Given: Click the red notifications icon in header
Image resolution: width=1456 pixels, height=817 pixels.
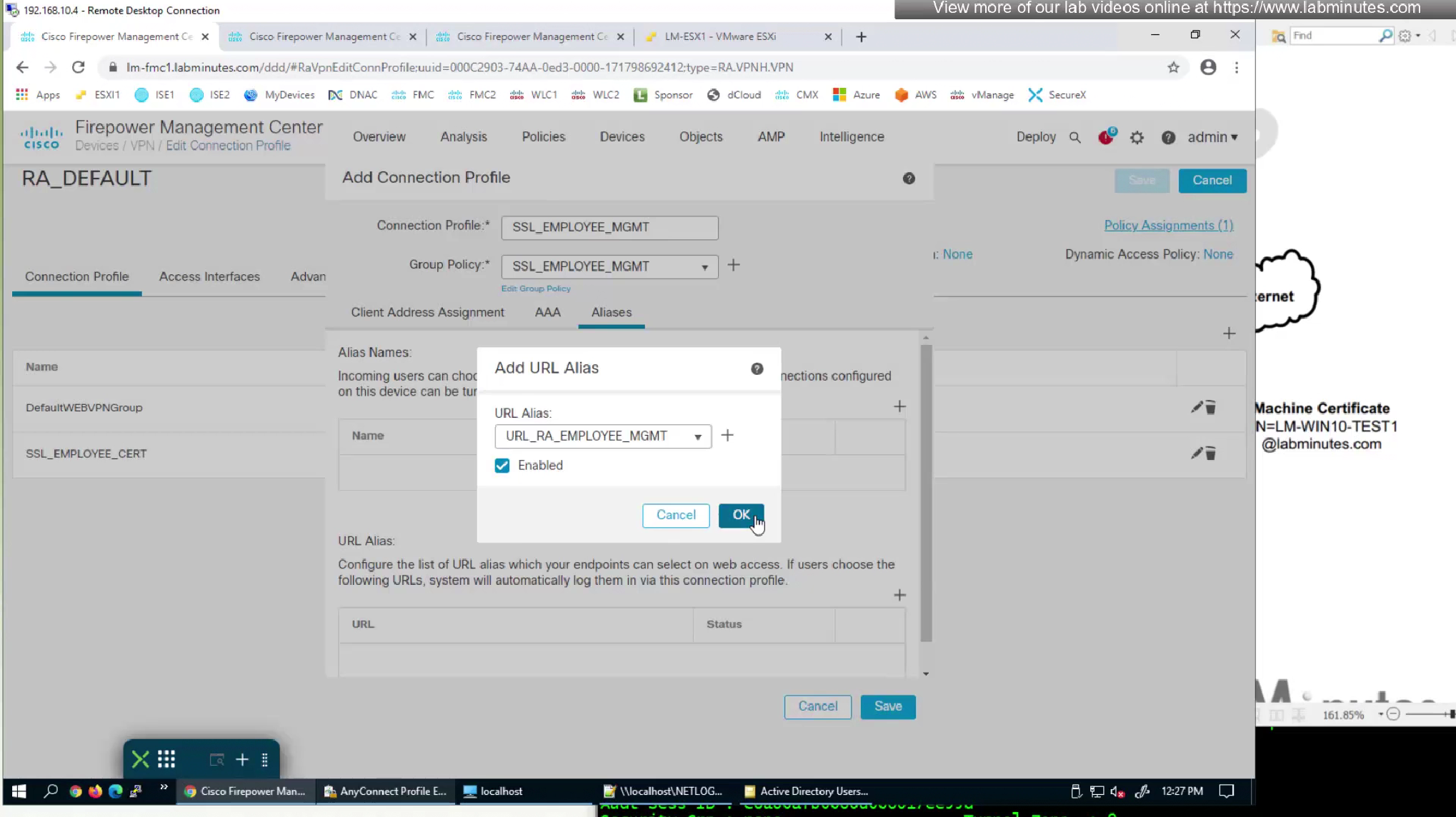Looking at the screenshot, I should (1106, 137).
